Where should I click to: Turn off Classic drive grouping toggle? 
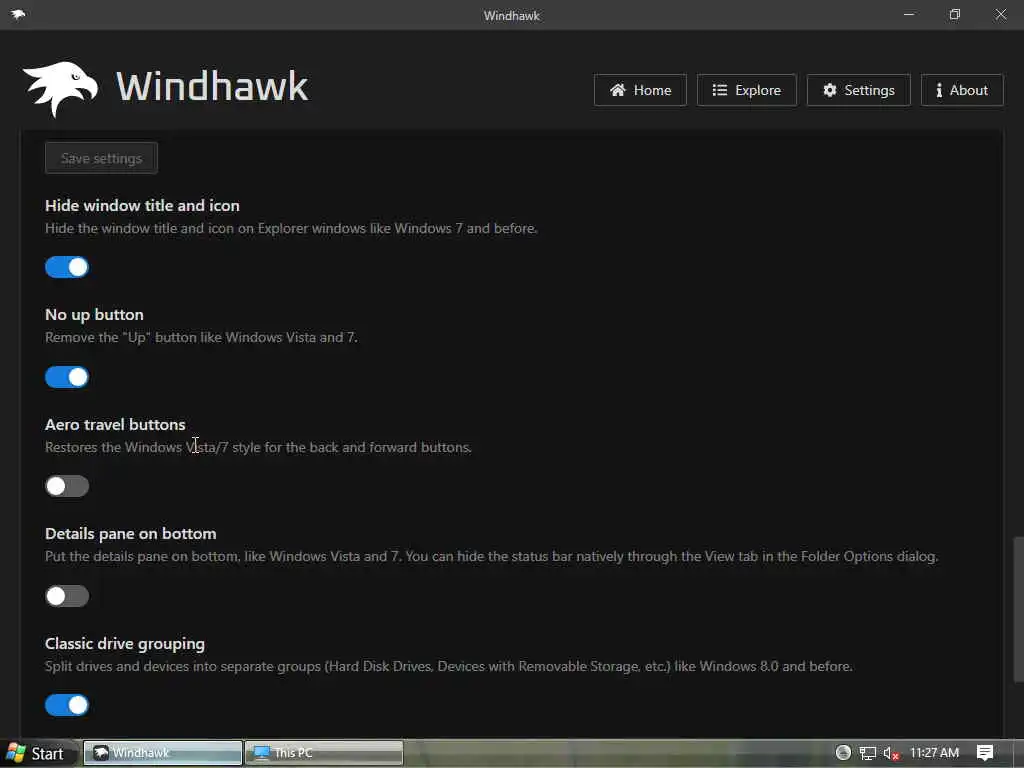click(67, 705)
